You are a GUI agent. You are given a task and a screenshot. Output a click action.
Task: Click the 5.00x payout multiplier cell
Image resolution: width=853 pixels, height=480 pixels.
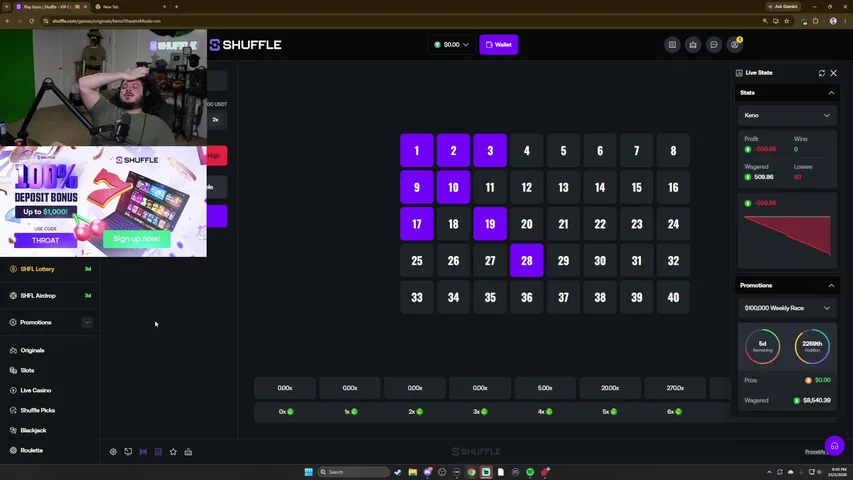point(545,388)
